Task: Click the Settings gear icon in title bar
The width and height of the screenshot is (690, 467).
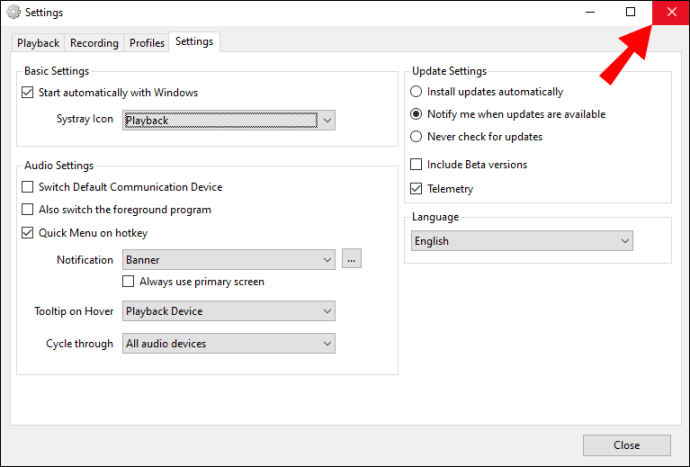Action: point(11,13)
